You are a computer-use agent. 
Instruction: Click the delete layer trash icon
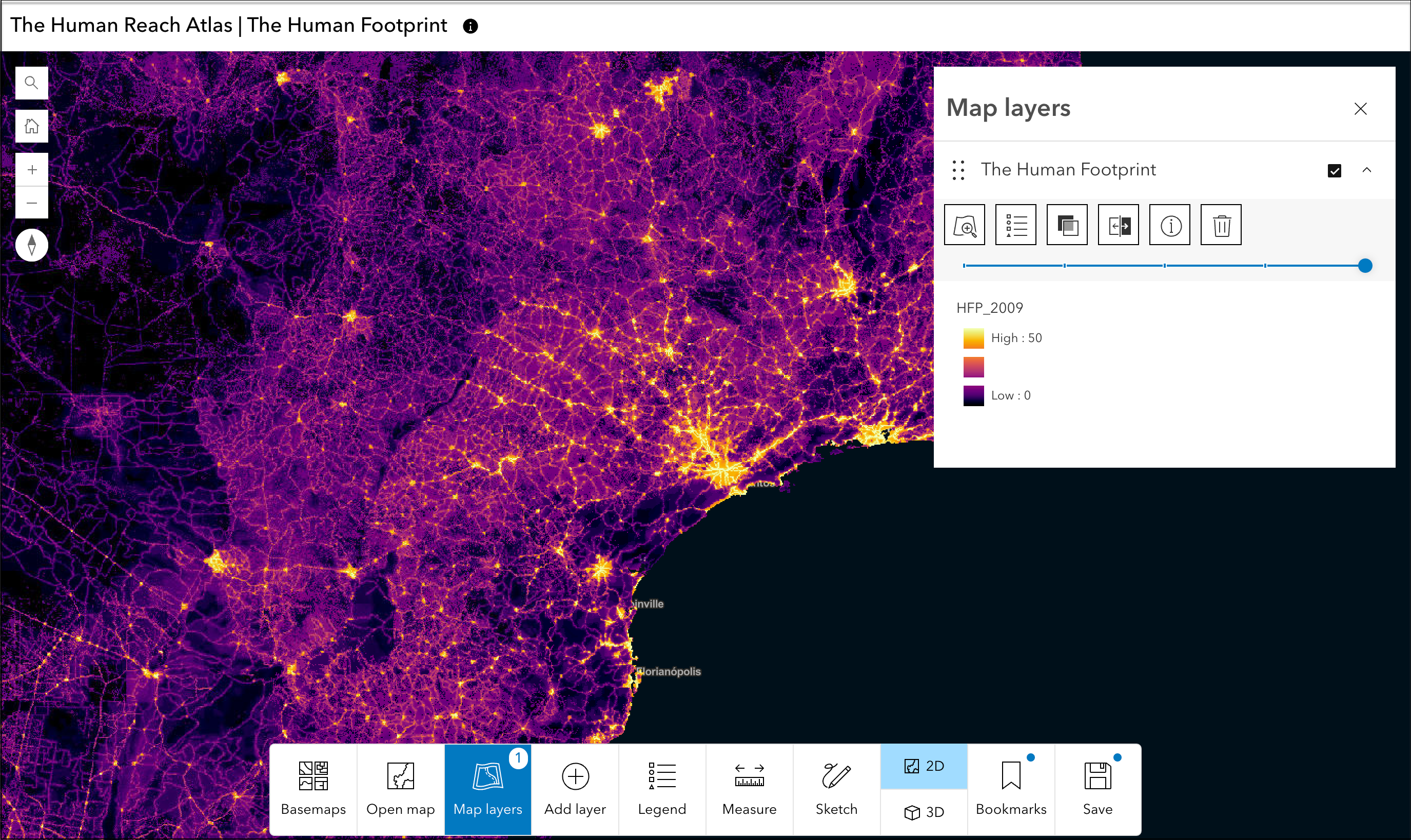1221,224
